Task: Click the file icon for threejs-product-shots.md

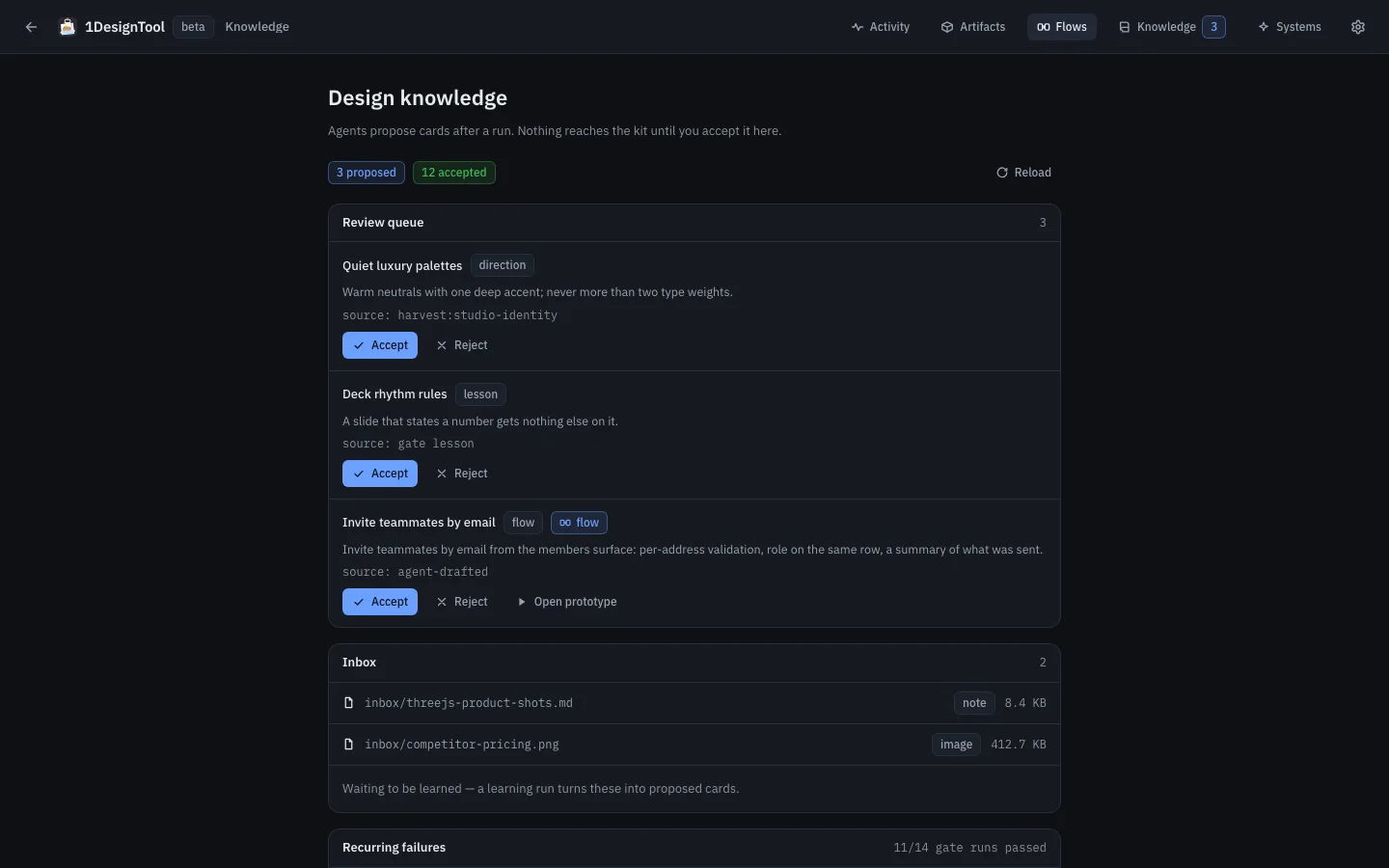Action: pos(349,703)
